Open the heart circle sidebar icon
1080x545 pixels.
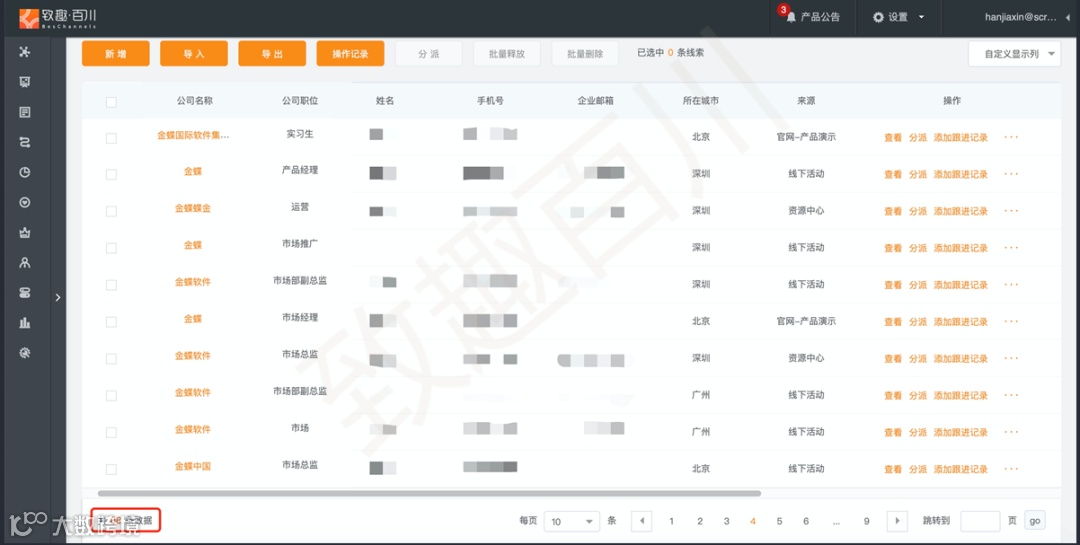pos(25,203)
